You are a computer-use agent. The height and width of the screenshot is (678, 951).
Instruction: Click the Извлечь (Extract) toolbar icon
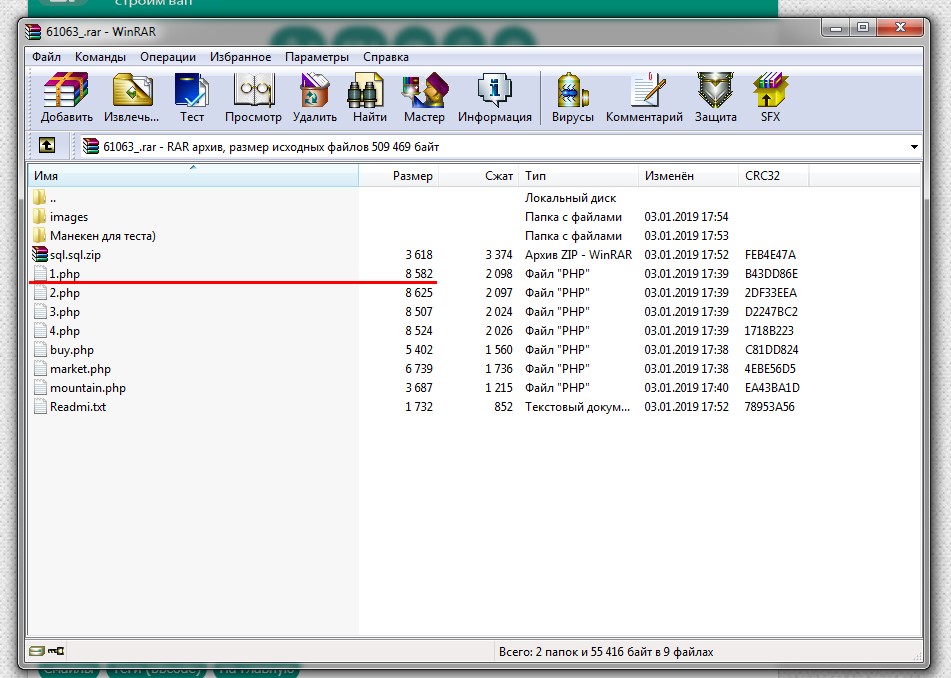132,98
